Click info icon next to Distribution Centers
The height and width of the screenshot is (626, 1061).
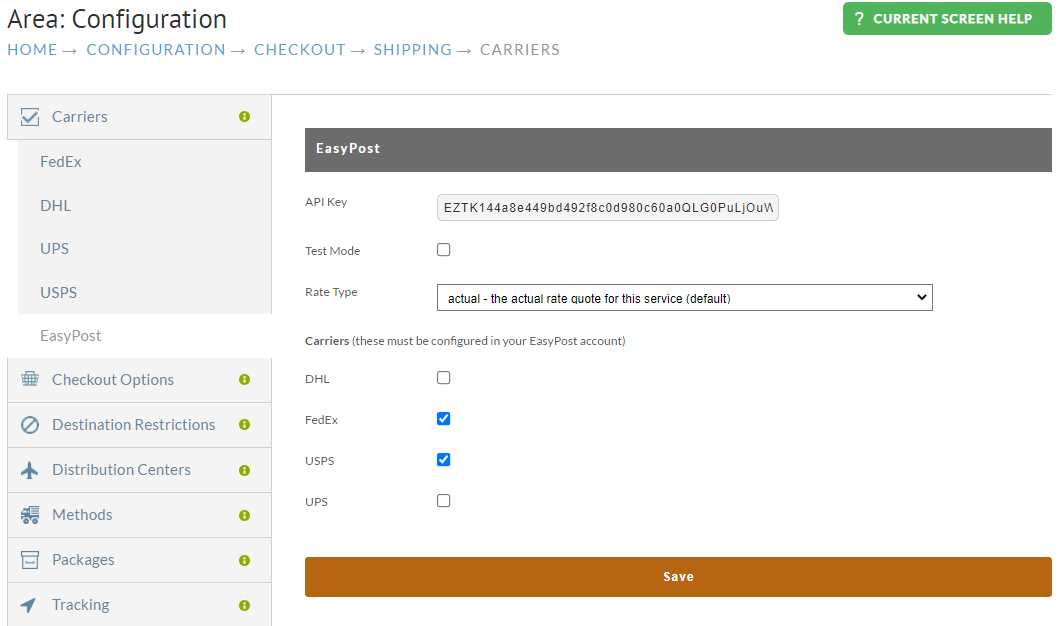pos(244,470)
